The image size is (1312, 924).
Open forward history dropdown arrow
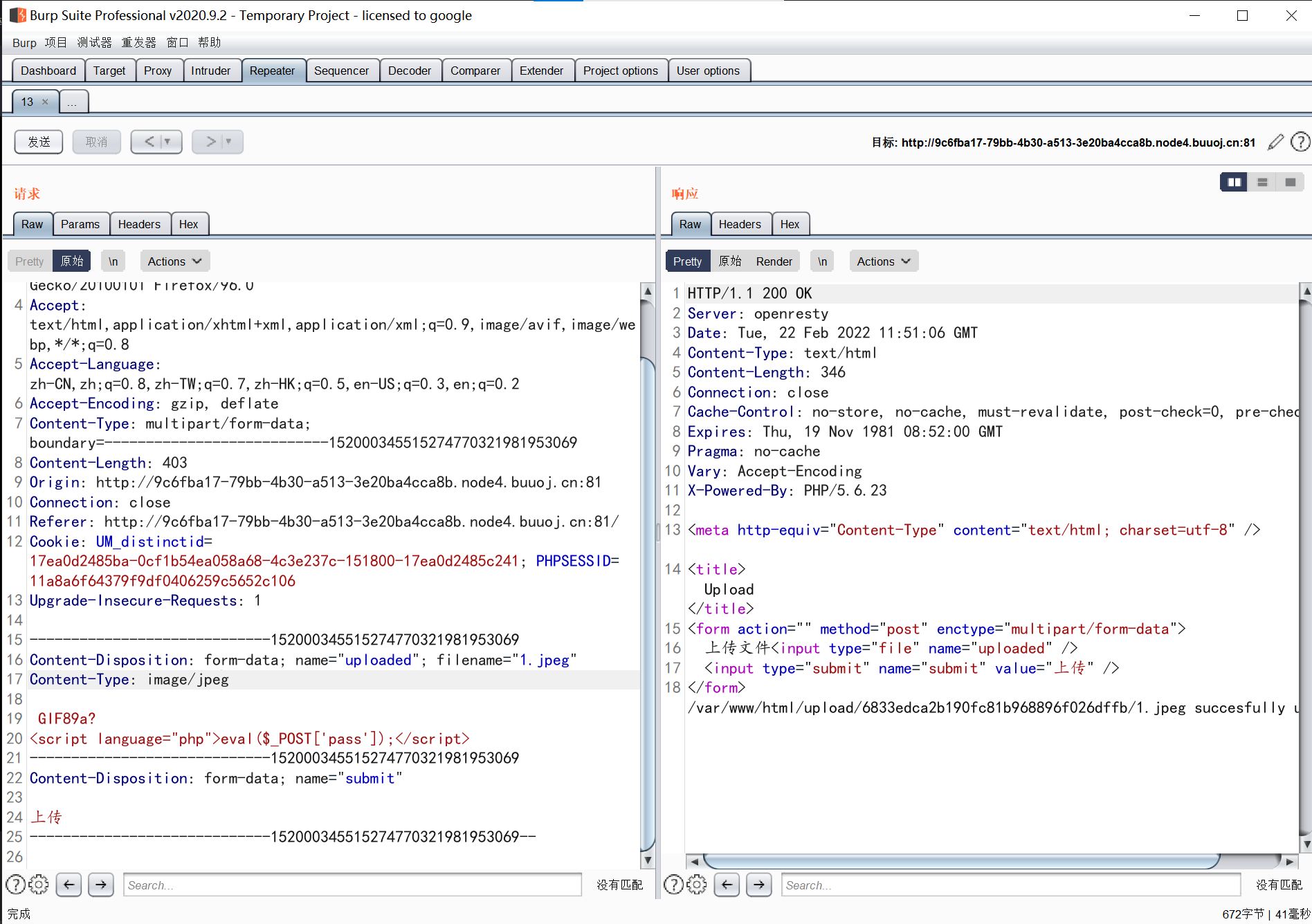229,142
